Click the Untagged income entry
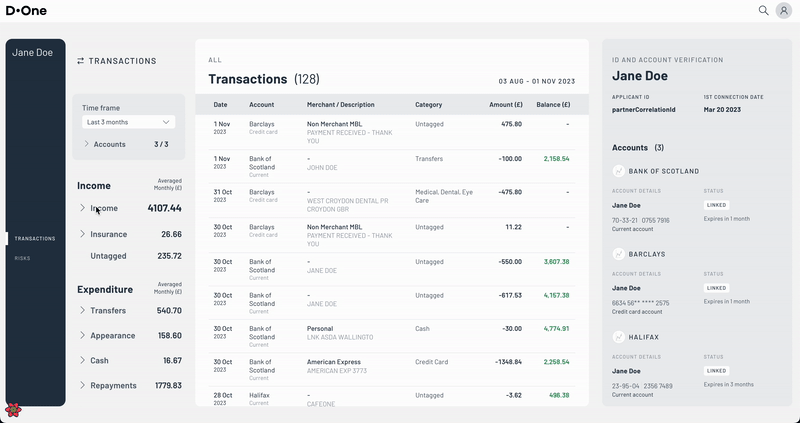 coord(108,256)
